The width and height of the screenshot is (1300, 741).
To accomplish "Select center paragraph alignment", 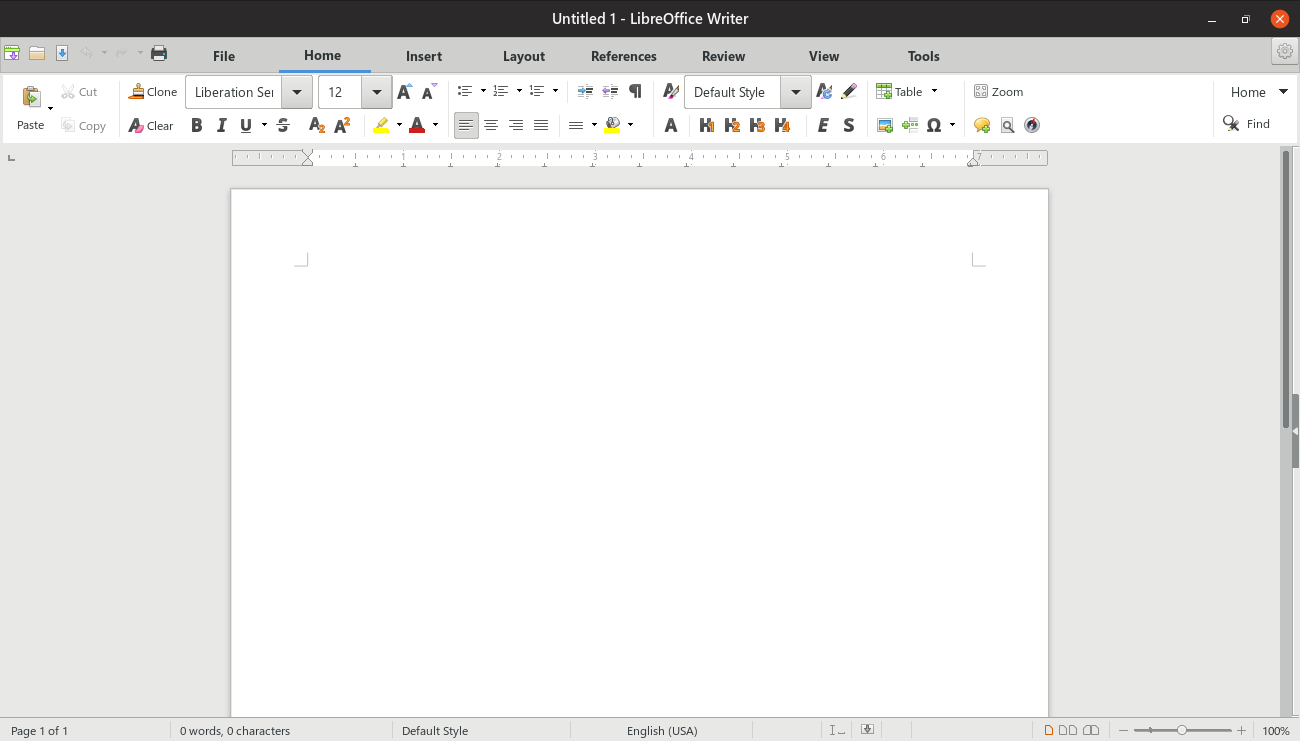I will [x=491, y=126].
